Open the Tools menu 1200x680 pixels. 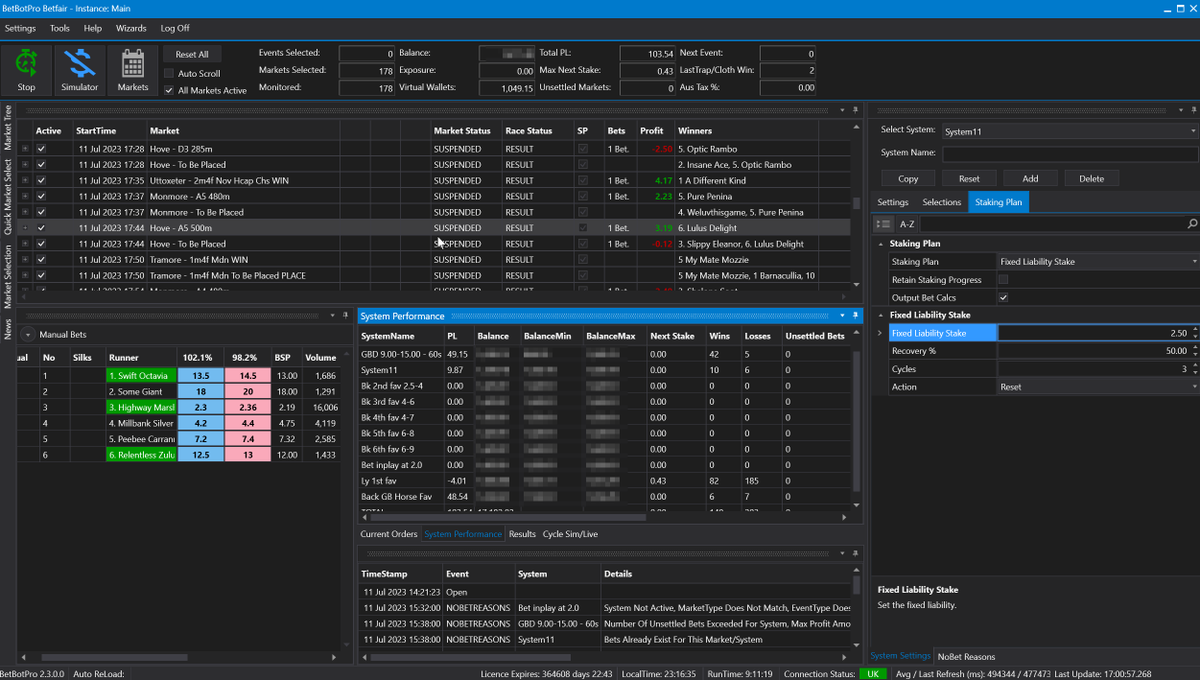pos(60,28)
